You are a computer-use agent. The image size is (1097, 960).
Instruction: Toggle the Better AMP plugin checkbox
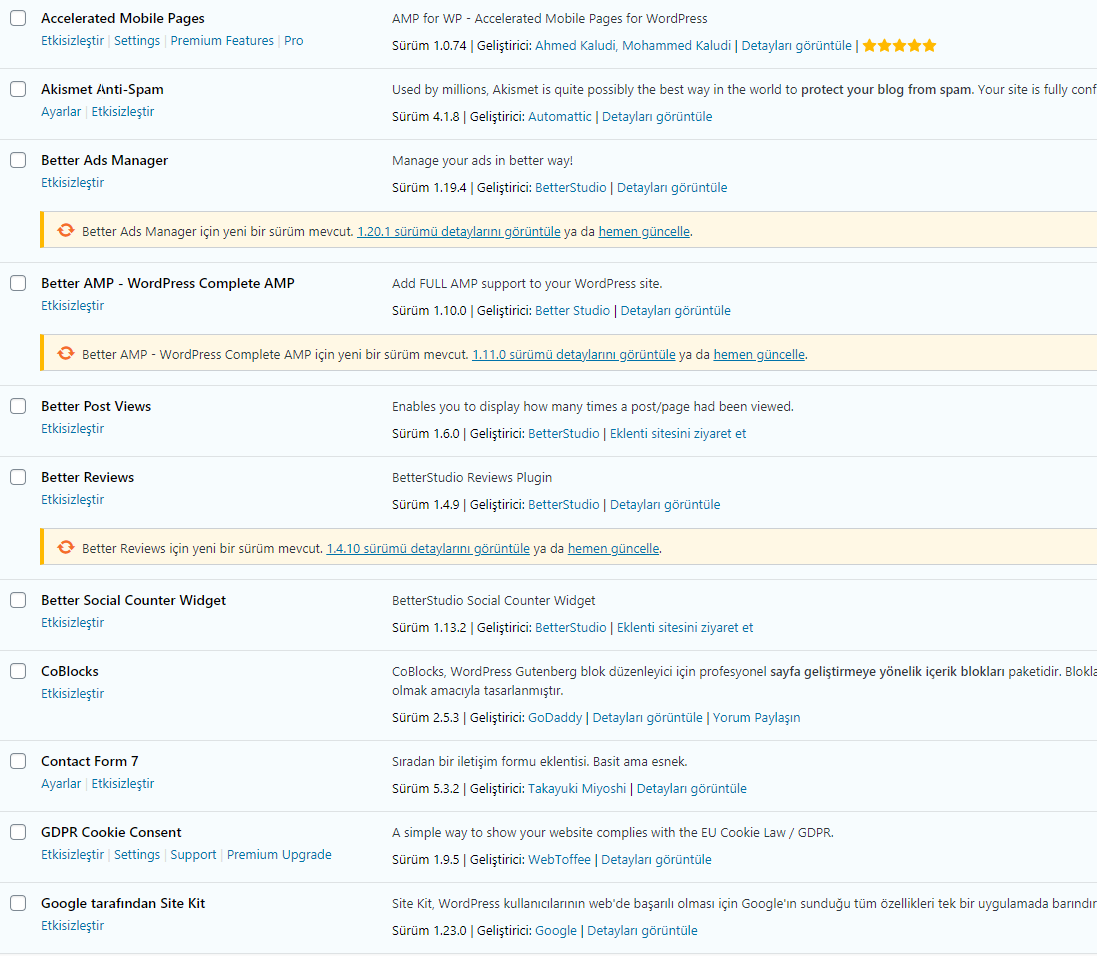tap(18, 283)
